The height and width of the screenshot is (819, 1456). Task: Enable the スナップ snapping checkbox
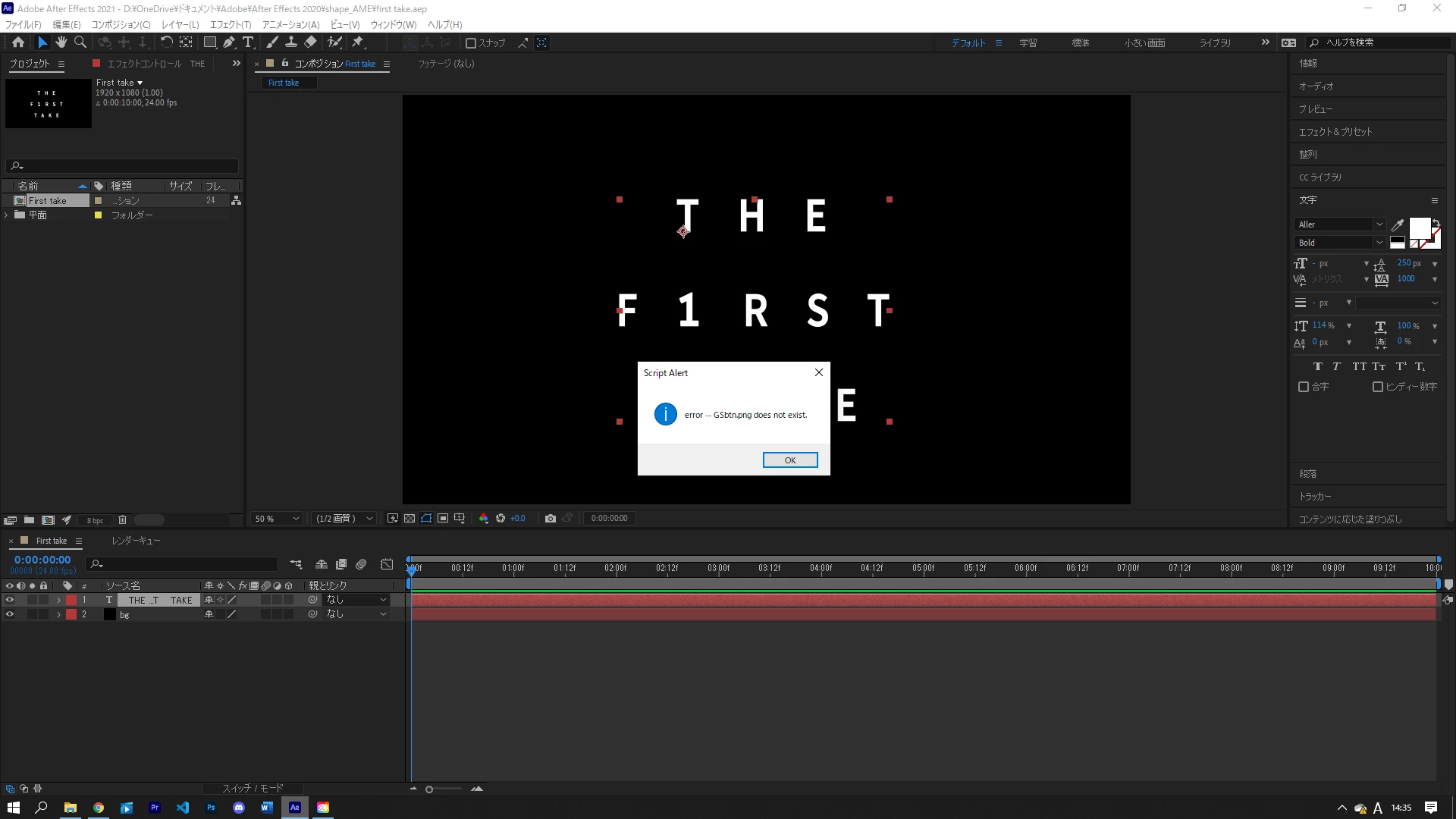click(x=471, y=43)
